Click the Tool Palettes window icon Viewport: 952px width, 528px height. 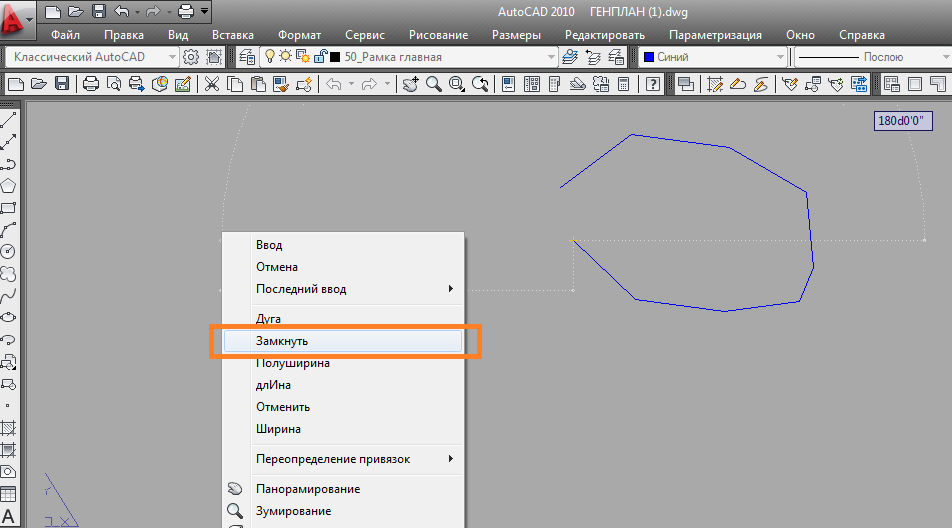[554, 84]
